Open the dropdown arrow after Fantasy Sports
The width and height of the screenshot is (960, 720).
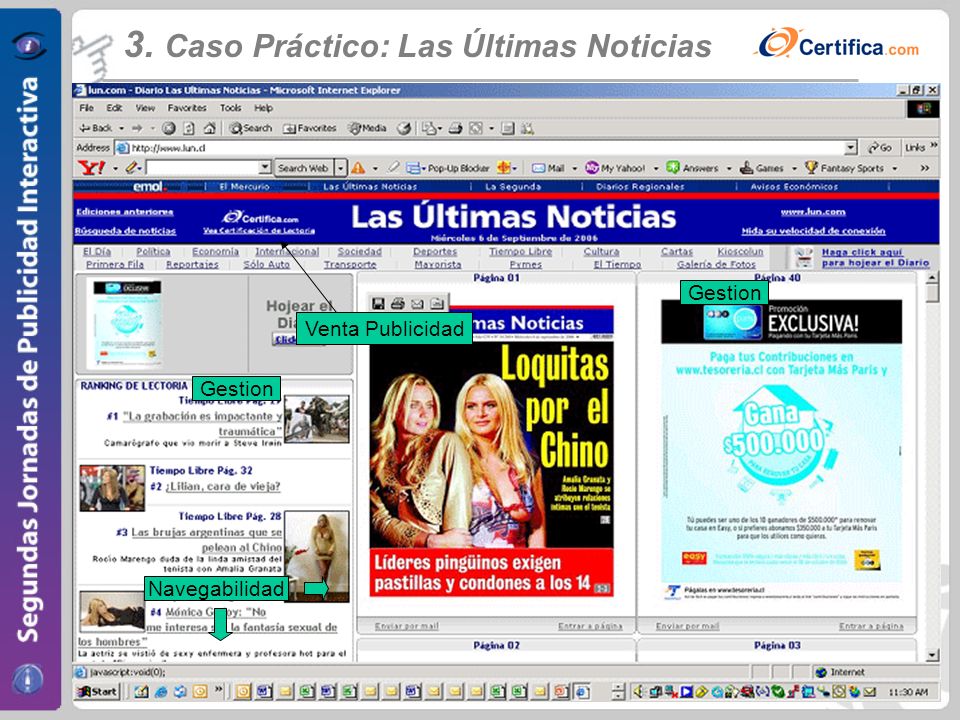[894, 168]
